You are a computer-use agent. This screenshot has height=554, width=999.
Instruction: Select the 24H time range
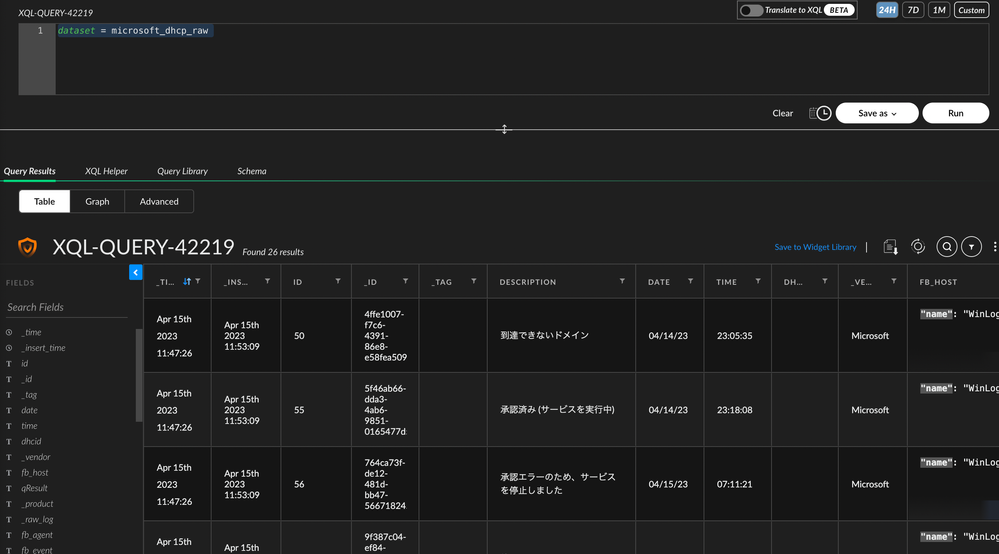[x=886, y=10]
